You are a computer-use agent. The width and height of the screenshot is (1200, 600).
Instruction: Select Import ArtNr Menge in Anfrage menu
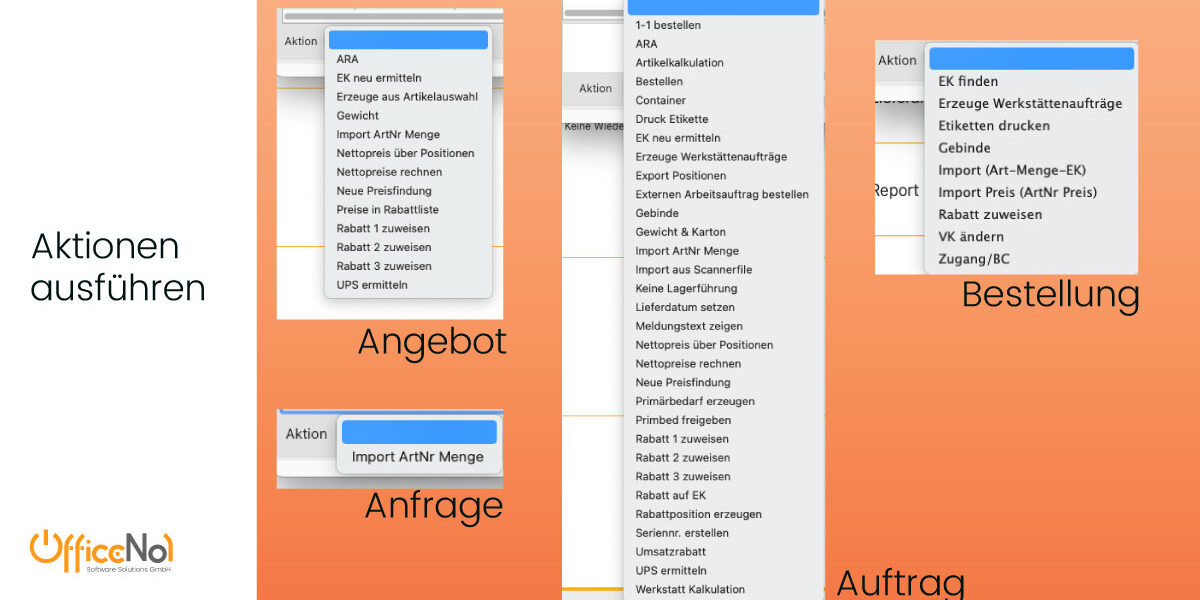pos(418,457)
